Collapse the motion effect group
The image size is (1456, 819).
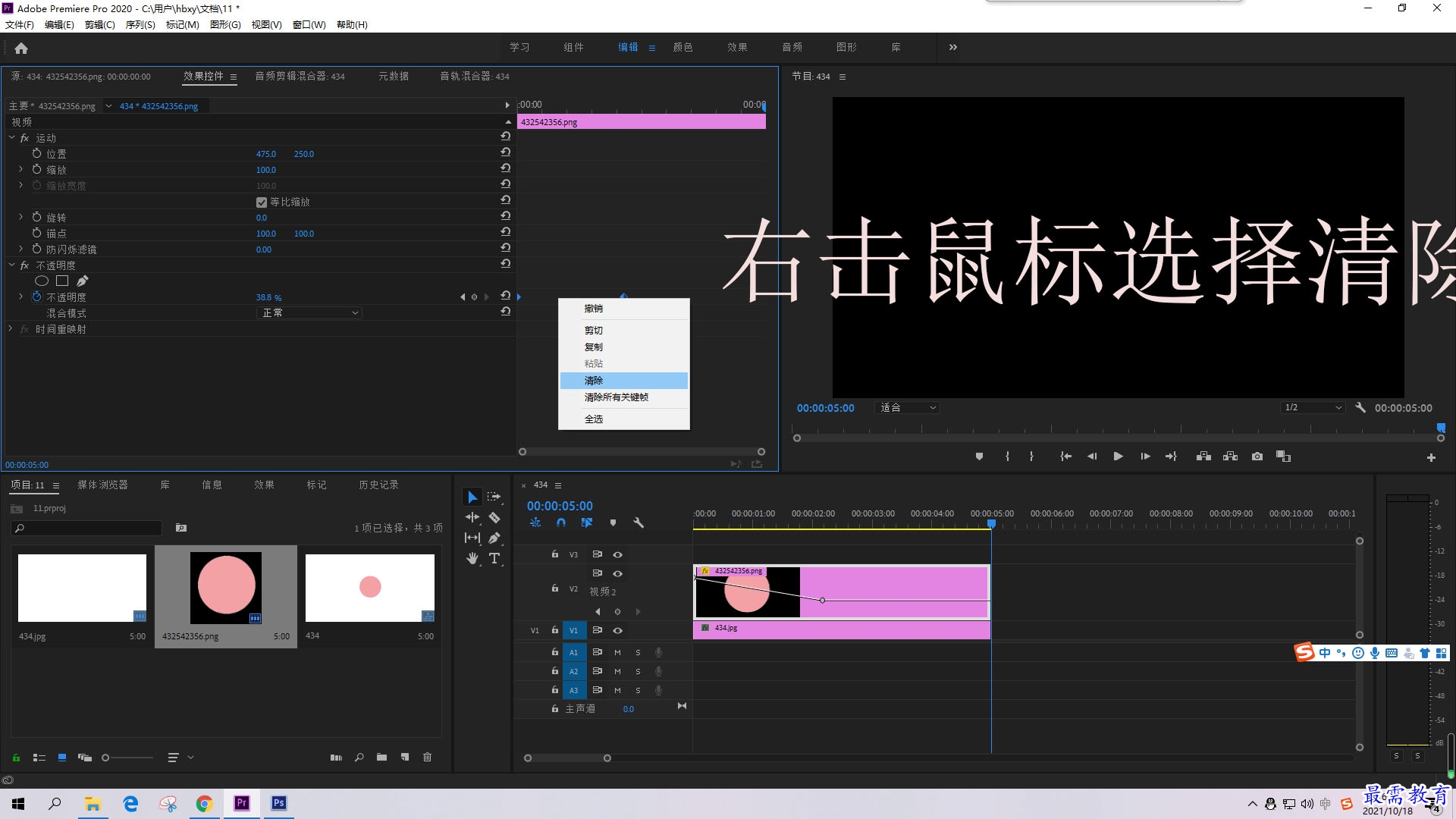coord(12,138)
